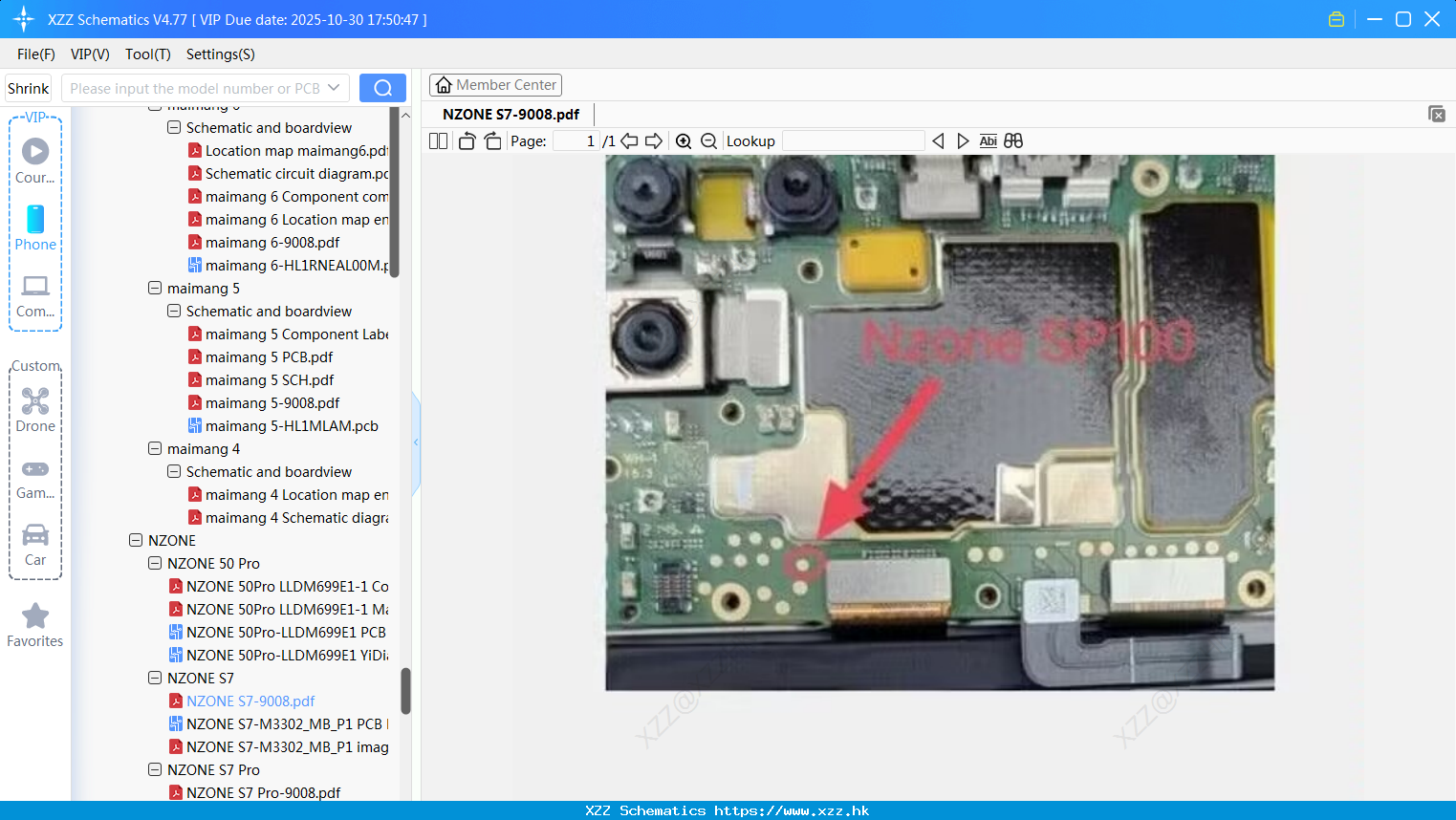Collapse the NZONE 50 Pro node
Image resolution: width=1456 pixels, height=820 pixels.
tap(155, 563)
